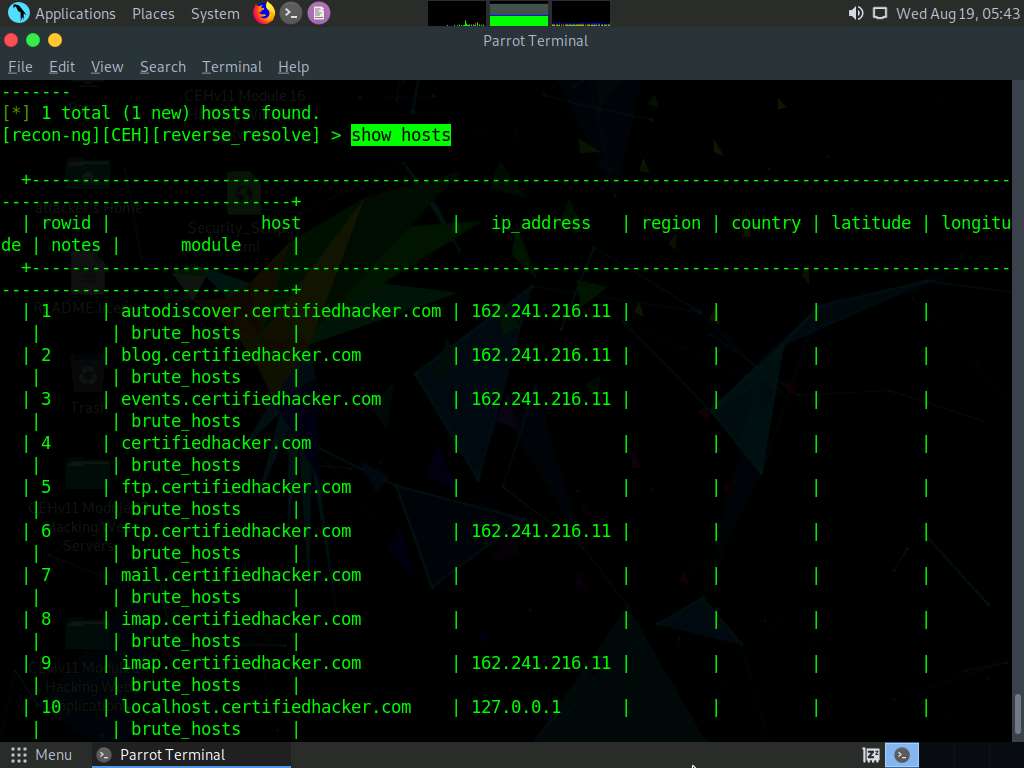This screenshot has width=1024, height=768.
Task: Open the System menu
Action: click(215, 14)
